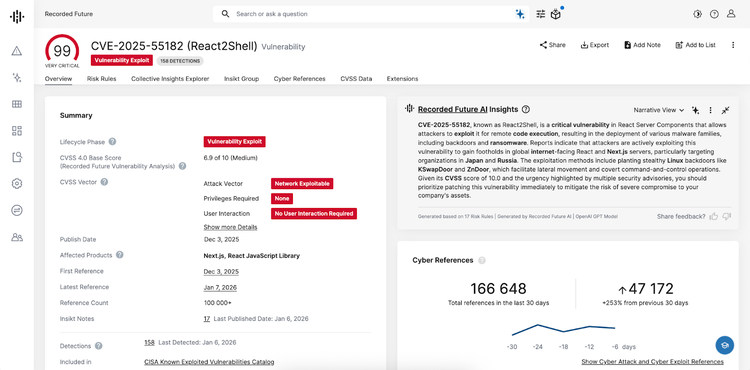The height and width of the screenshot is (370, 750).
Task: Switch to the Risk Rules tab
Action: click(101, 79)
